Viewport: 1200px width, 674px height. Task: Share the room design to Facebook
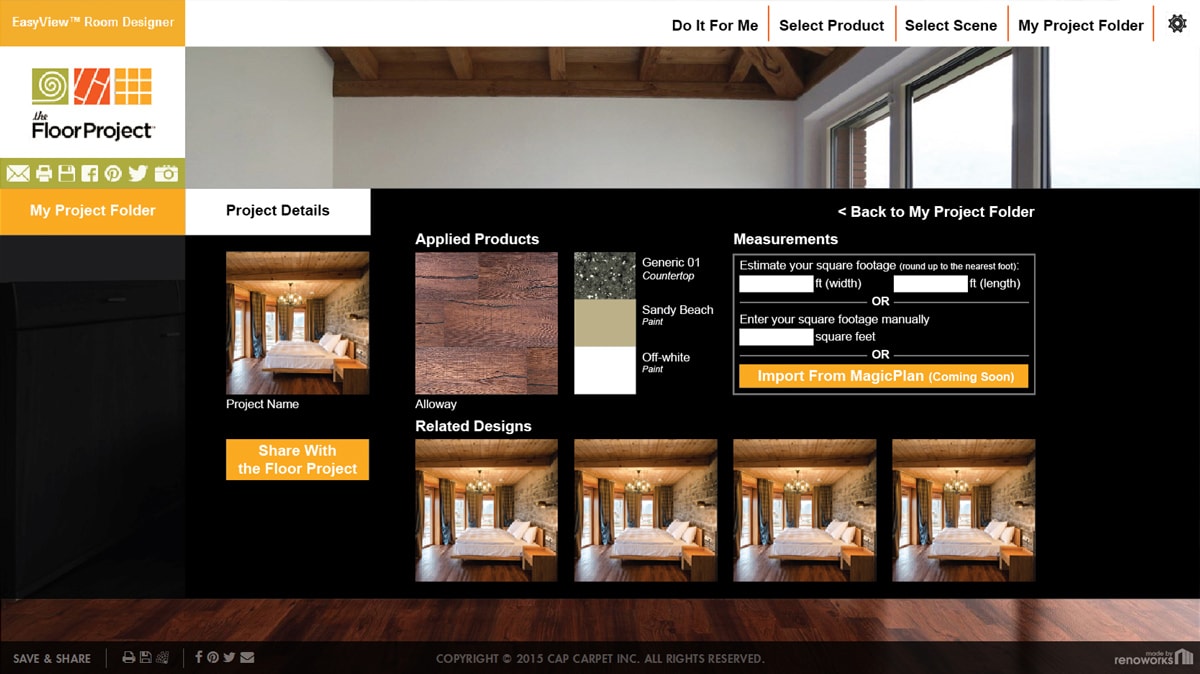click(x=90, y=173)
